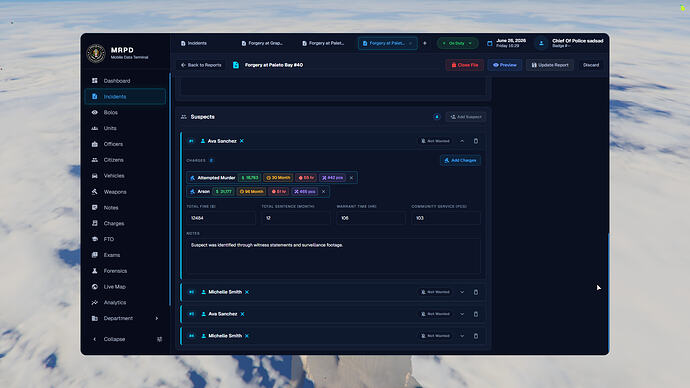Expand the first Michelle Smith suspect card
Screen dimensions: 690x388
462,292
